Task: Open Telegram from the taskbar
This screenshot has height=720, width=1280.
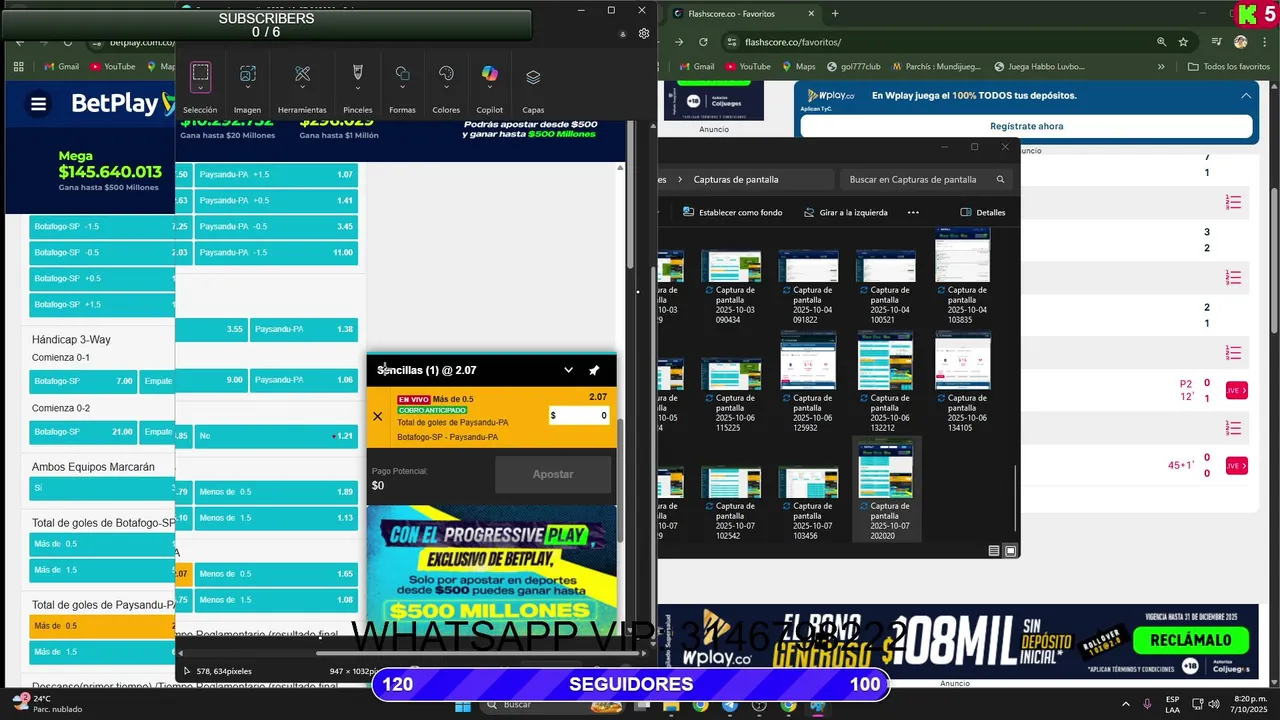Action: tap(728, 705)
